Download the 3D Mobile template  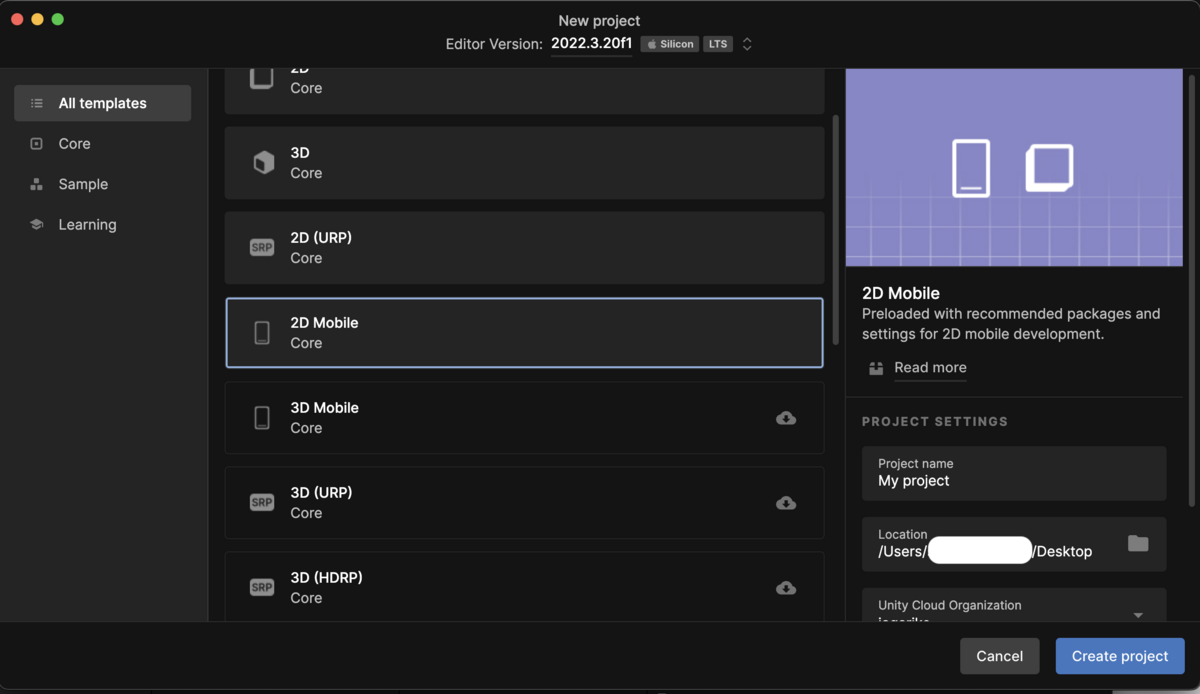[786, 418]
